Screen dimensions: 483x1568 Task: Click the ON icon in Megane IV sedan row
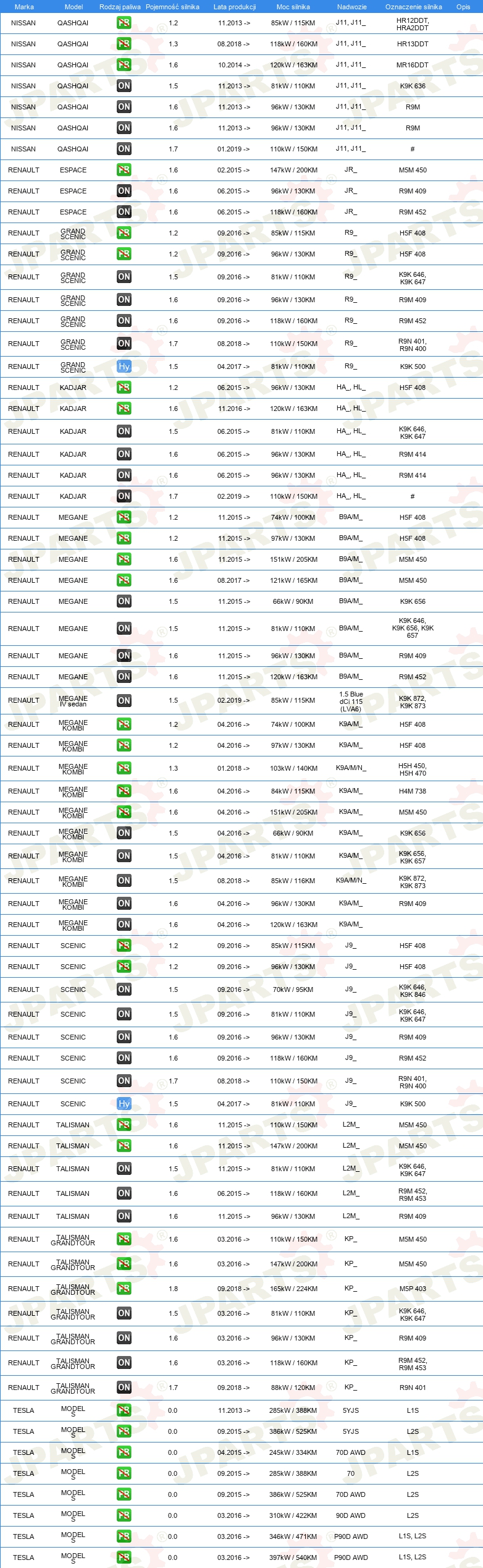pyautogui.click(x=124, y=701)
